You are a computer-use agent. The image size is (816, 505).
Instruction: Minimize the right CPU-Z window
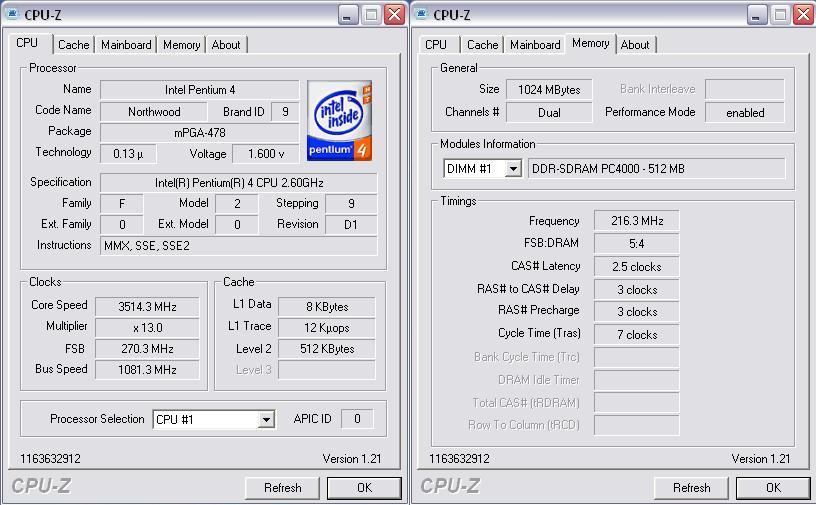(x=757, y=15)
